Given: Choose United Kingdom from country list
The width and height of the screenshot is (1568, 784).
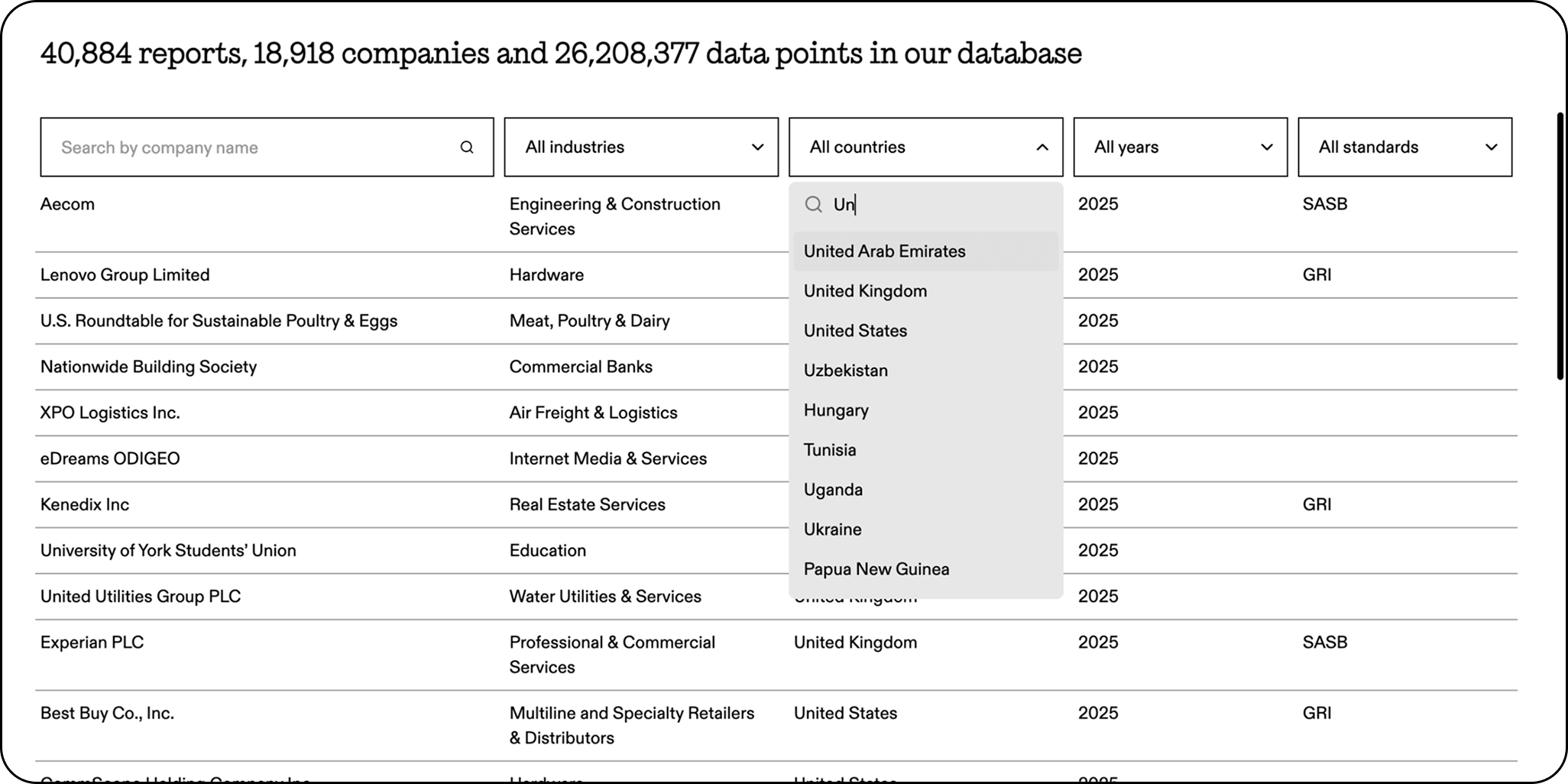Looking at the screenshot, I should (x=925, y=291).
